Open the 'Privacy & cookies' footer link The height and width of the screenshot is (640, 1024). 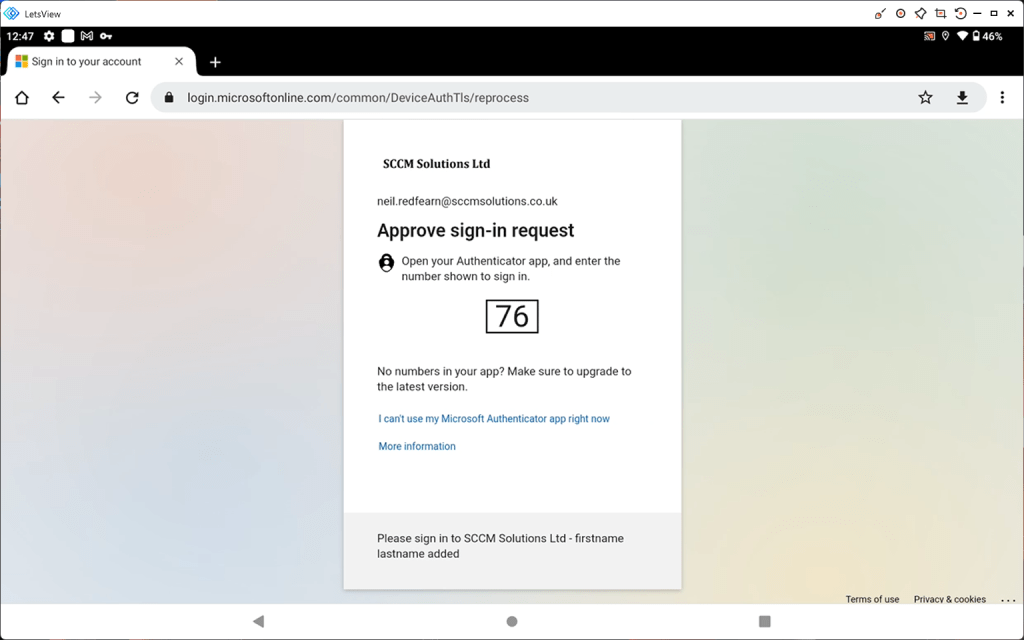coord(949,599)
